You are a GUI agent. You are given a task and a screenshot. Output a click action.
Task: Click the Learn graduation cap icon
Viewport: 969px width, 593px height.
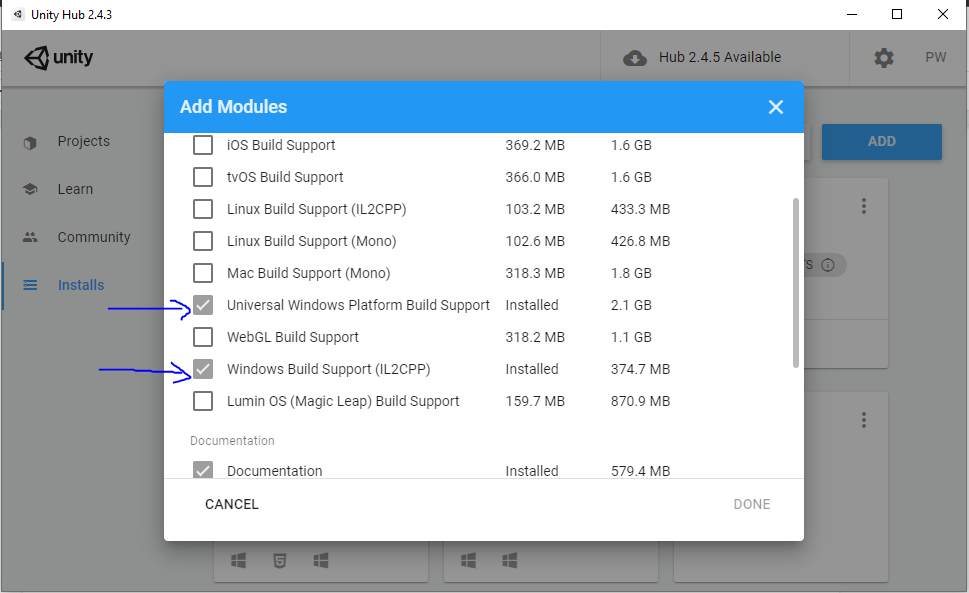tap(30, 189)
